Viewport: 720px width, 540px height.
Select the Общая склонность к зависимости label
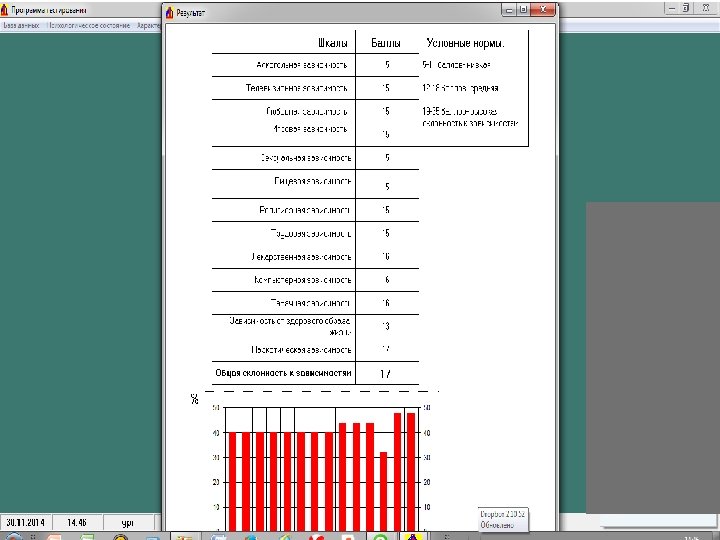point(283,373)
